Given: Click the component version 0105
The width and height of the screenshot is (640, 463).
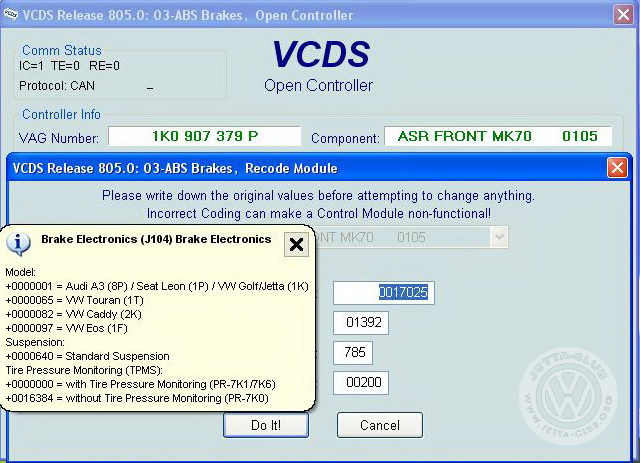Looking at the screenshot, I should [580, 136].
